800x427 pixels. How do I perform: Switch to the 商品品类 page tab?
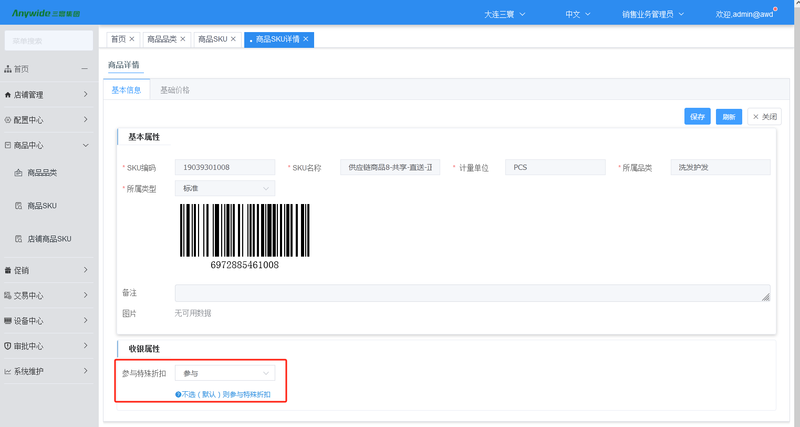pyautogui.click(x=162, y=39)
